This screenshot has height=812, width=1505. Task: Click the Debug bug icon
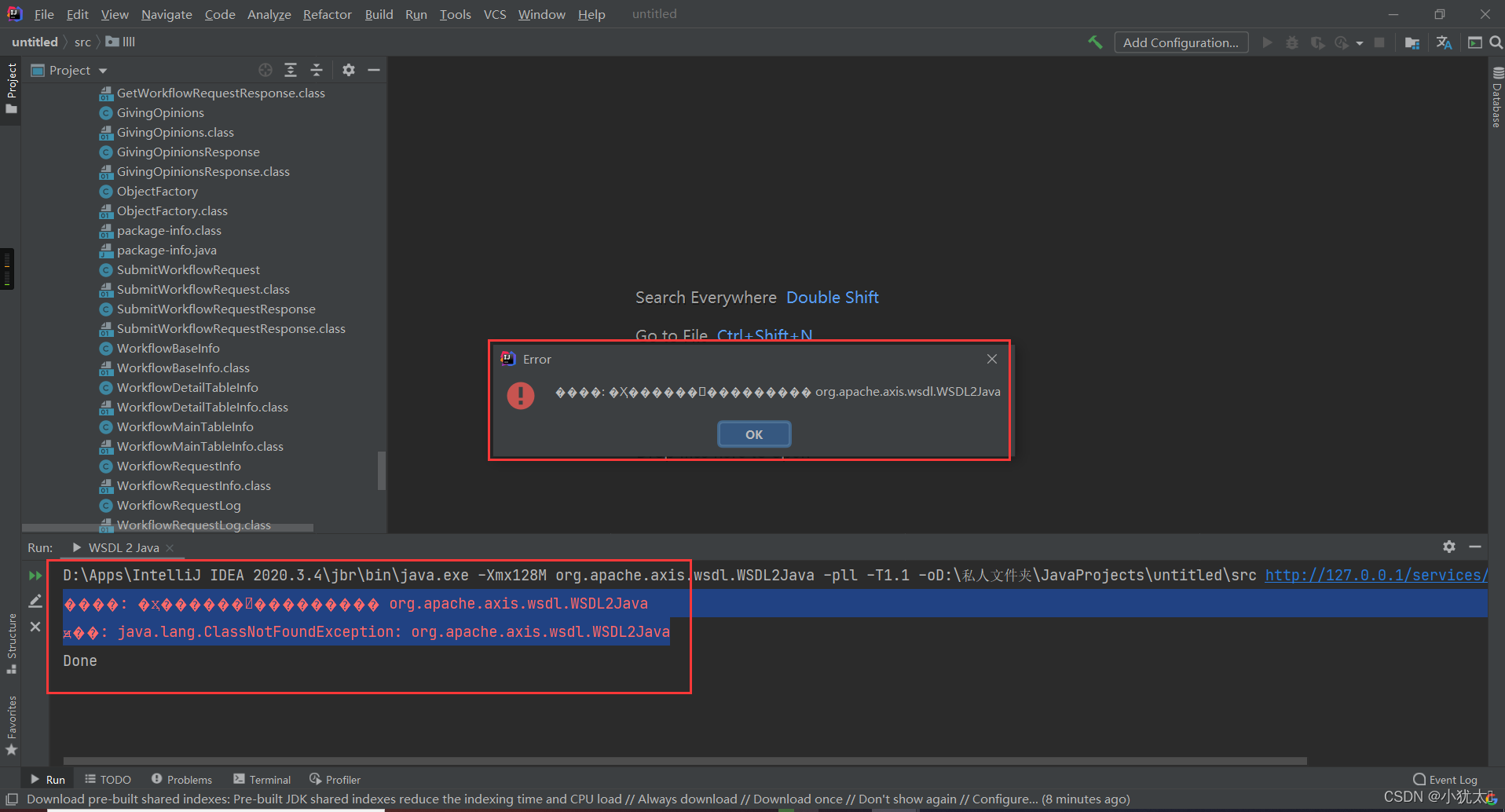[1292, 42]
